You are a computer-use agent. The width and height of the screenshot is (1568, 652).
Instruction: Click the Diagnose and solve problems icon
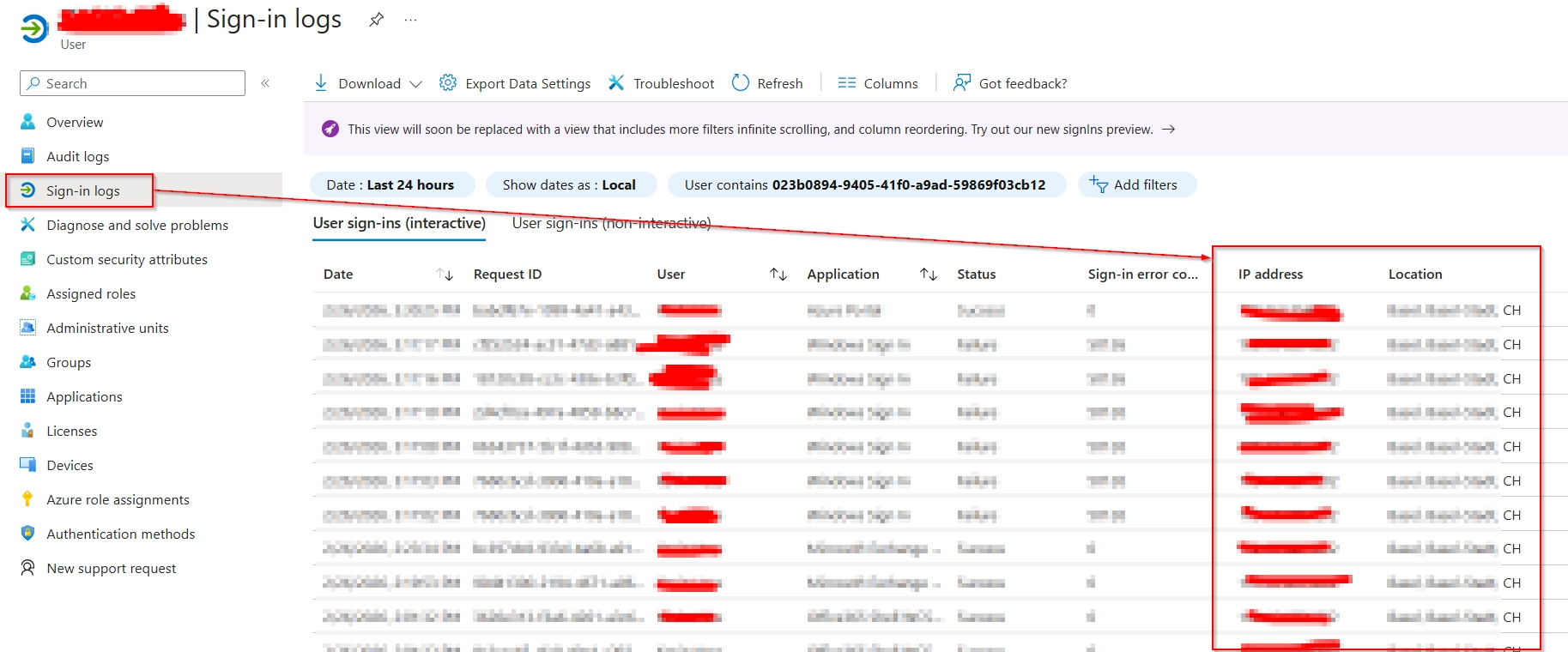pos(27,225)
